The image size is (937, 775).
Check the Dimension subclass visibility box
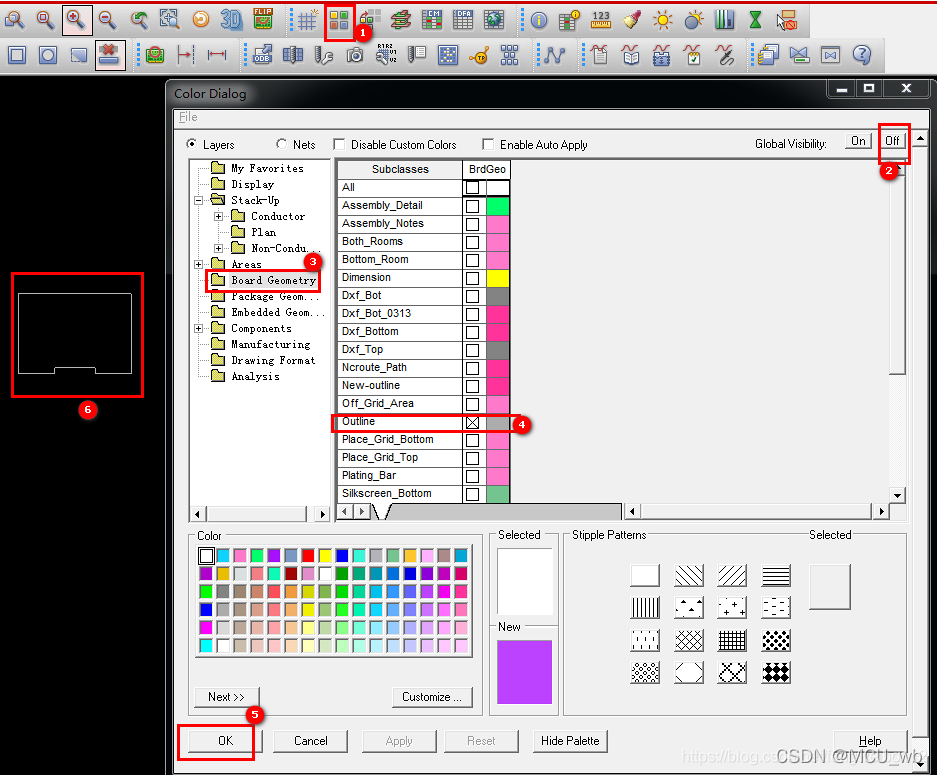[472, 278]
